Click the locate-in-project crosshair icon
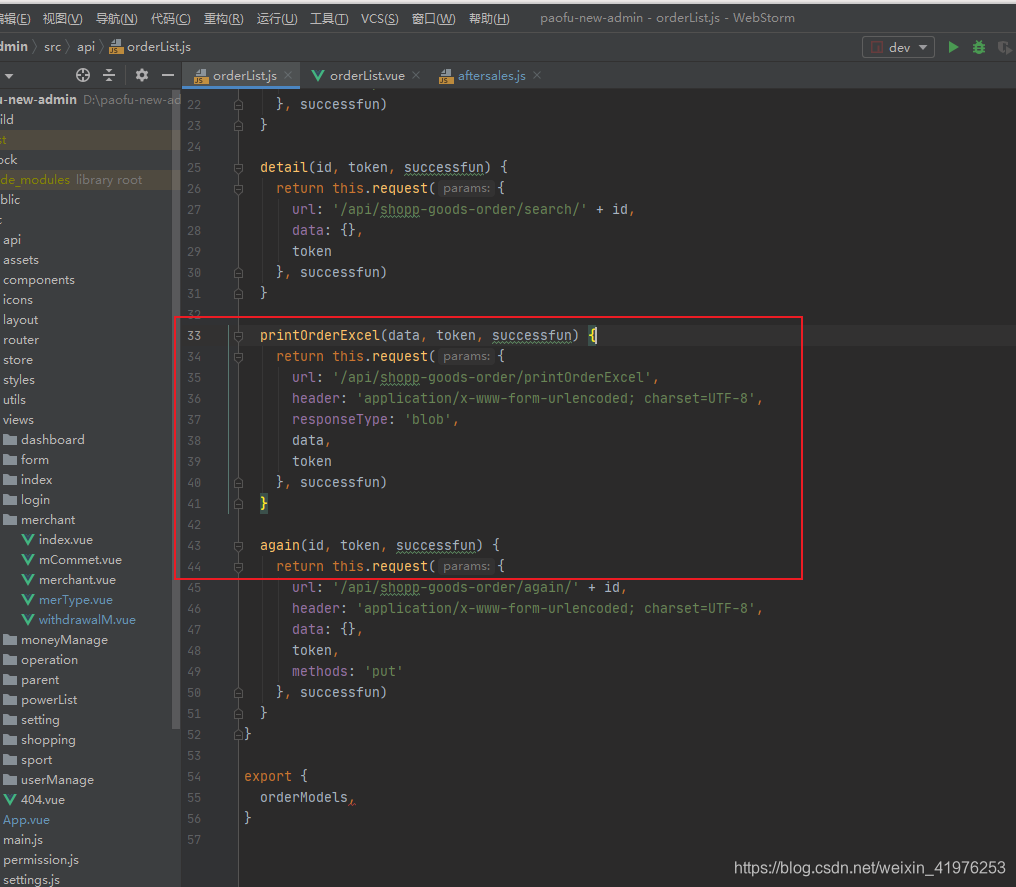This screenshot has width=1016, height=887. point(83,75)
